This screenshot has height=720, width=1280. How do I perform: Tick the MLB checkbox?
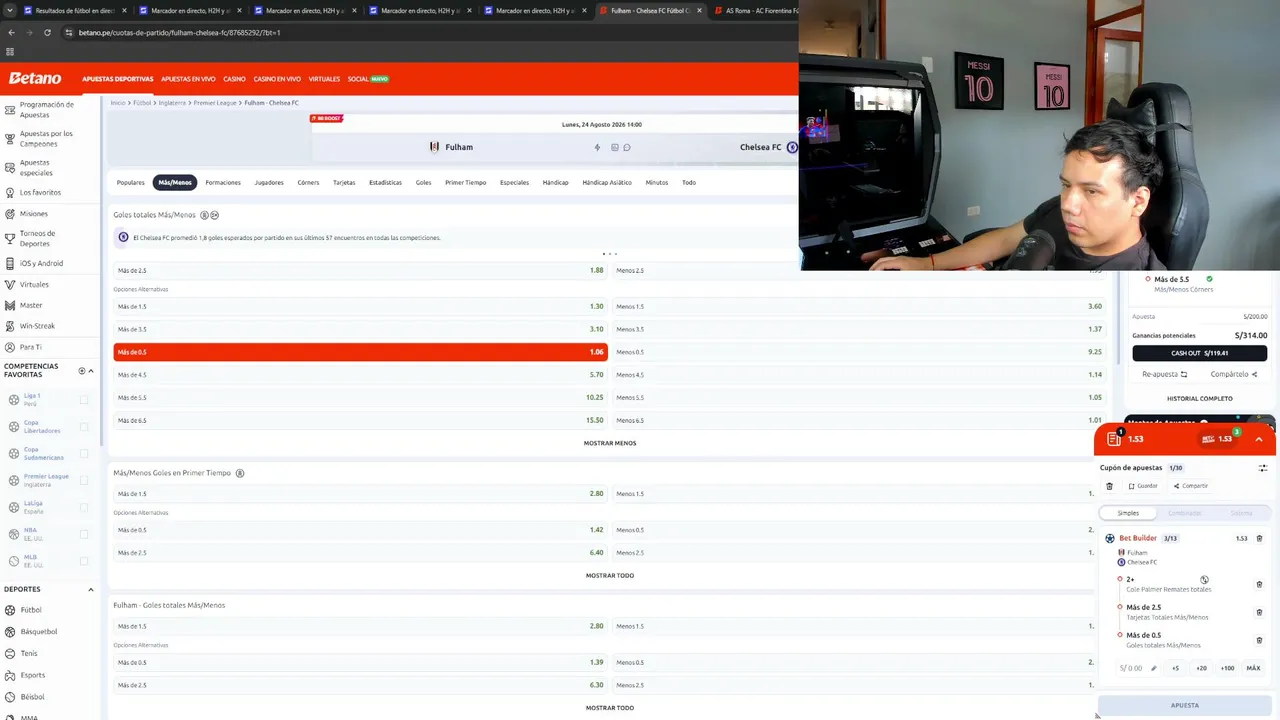pos(84,561)
